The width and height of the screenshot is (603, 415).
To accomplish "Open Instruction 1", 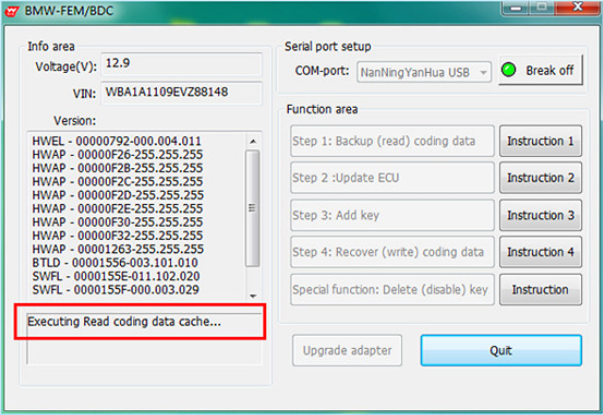I will click(540, 141).
